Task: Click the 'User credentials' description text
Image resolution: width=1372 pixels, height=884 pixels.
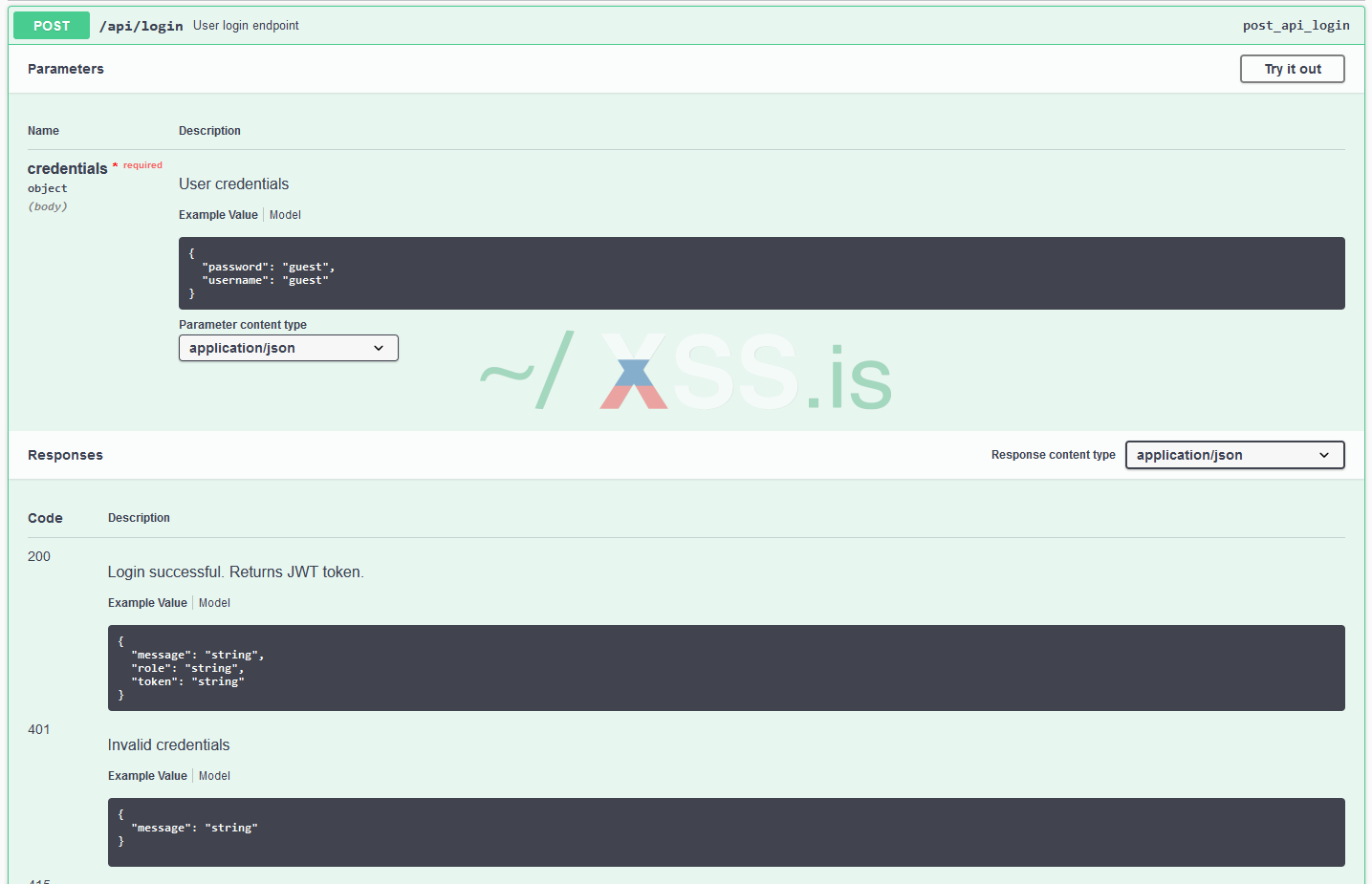Action: coord(233,184)
